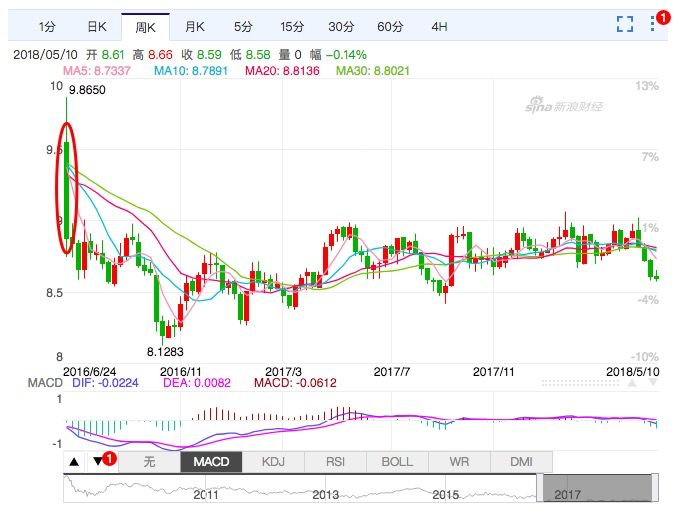The image size is (682, 510).
Task: Enable the KDJ indicator
Action: pos(273,462)
